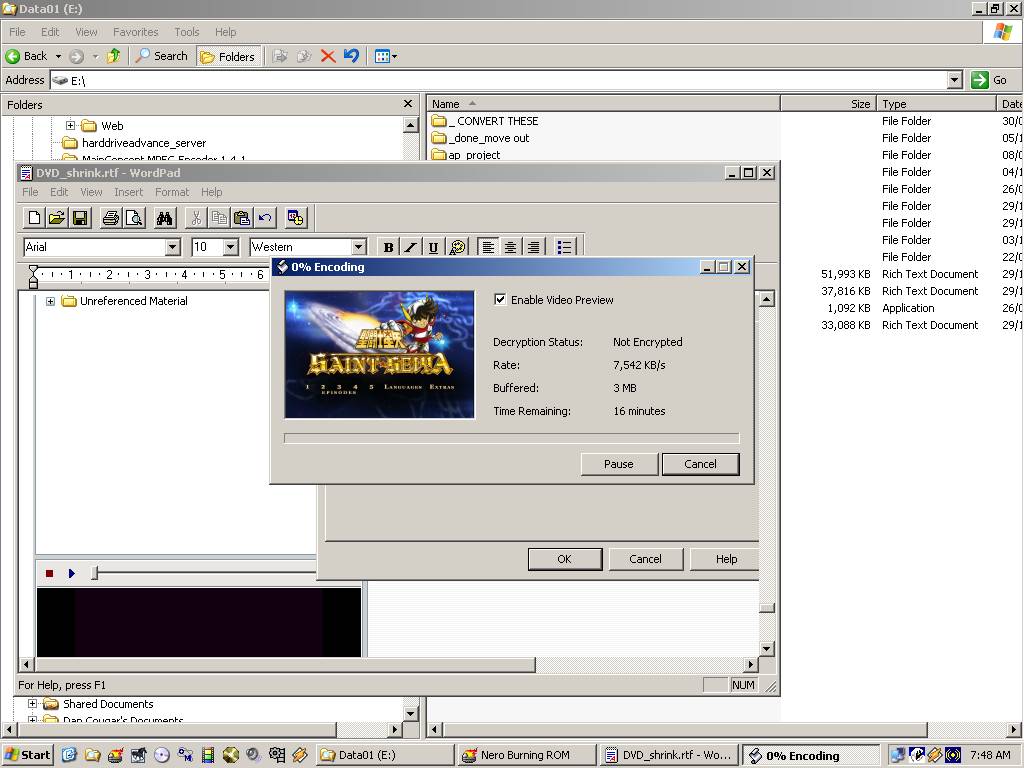
Task: Click the encoding progress bar
Action: 512,438
